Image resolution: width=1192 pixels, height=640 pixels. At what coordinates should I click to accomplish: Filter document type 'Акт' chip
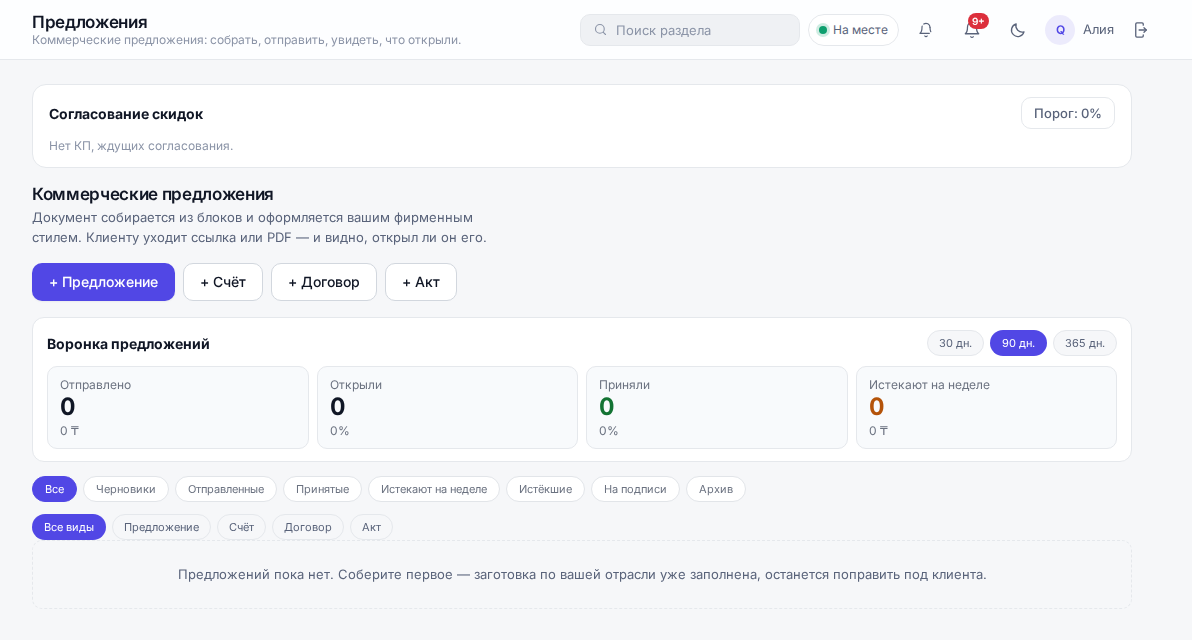(x=372, y=527)
